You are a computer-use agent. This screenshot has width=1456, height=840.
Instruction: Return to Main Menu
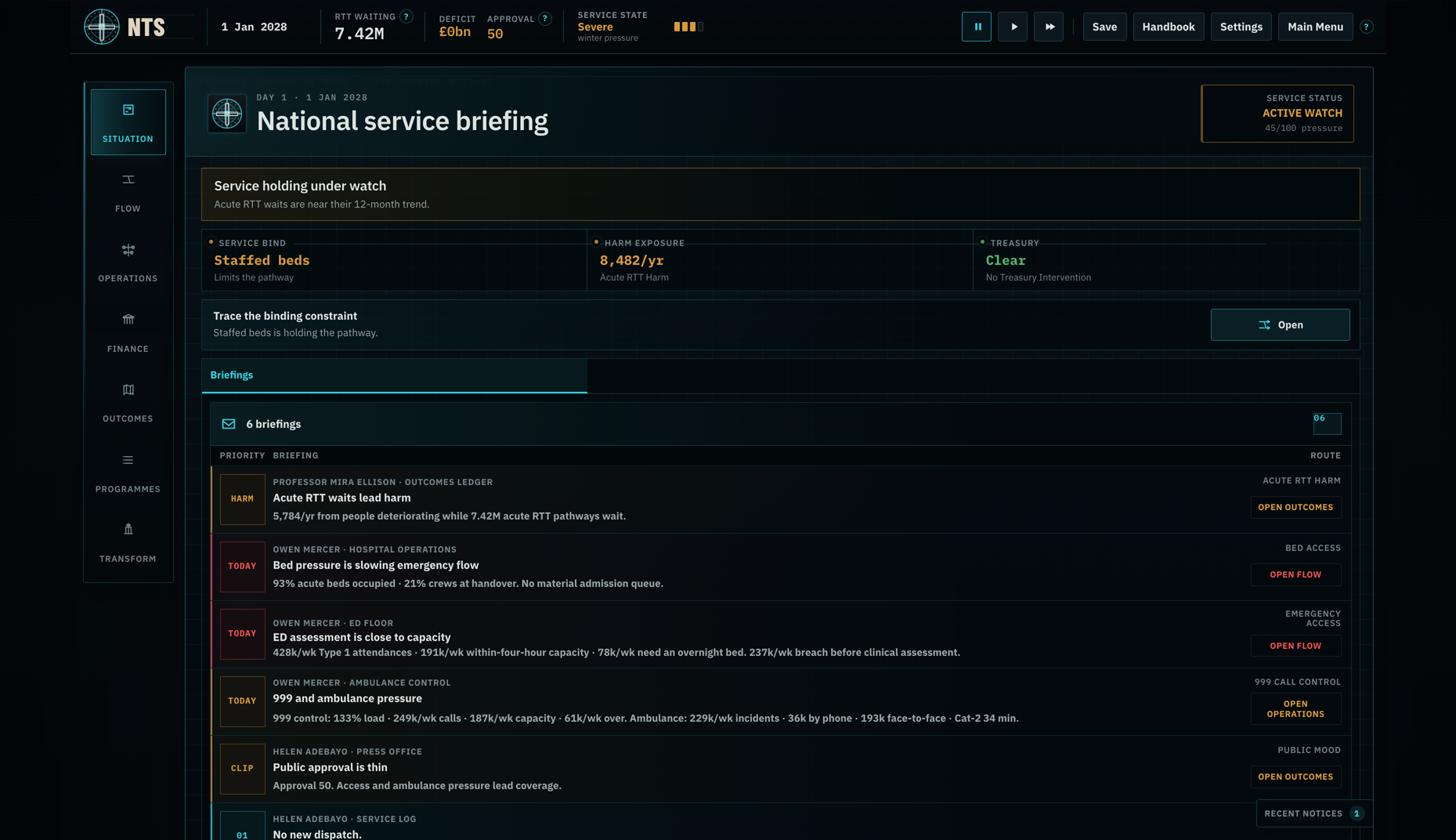(1315, 27)
